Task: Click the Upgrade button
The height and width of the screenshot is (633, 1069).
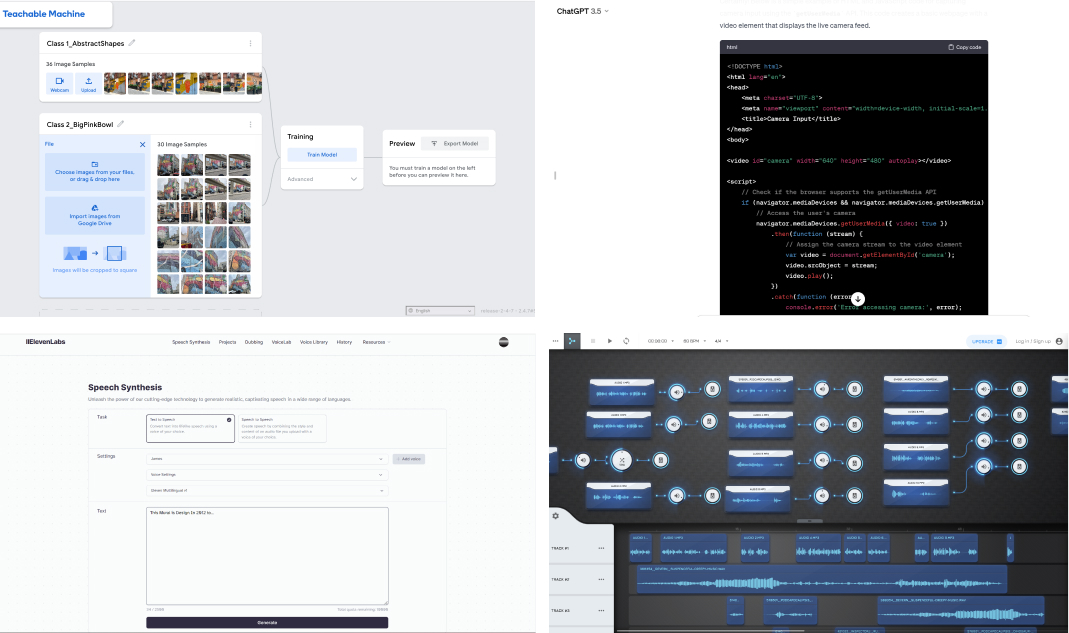Action: tap(986, 341)
